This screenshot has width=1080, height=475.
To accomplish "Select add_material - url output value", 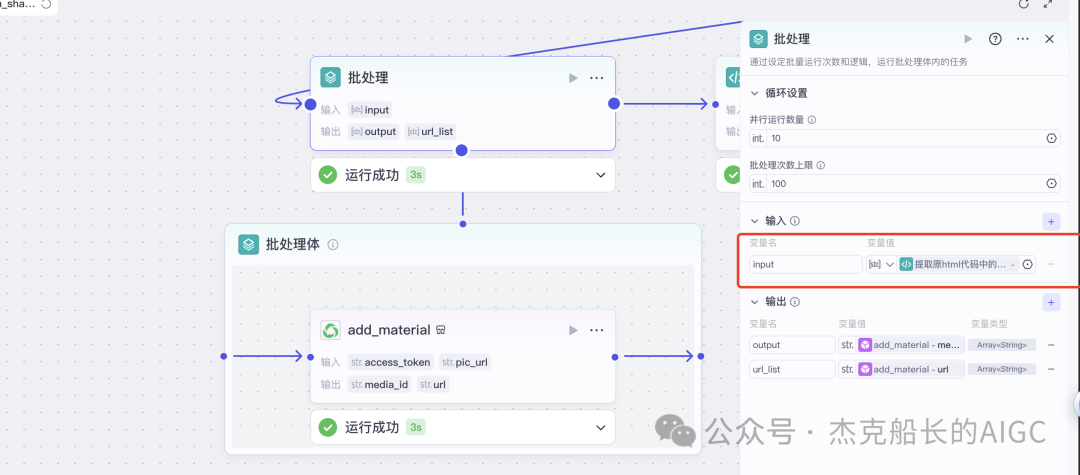I will (x=910, y=370).
